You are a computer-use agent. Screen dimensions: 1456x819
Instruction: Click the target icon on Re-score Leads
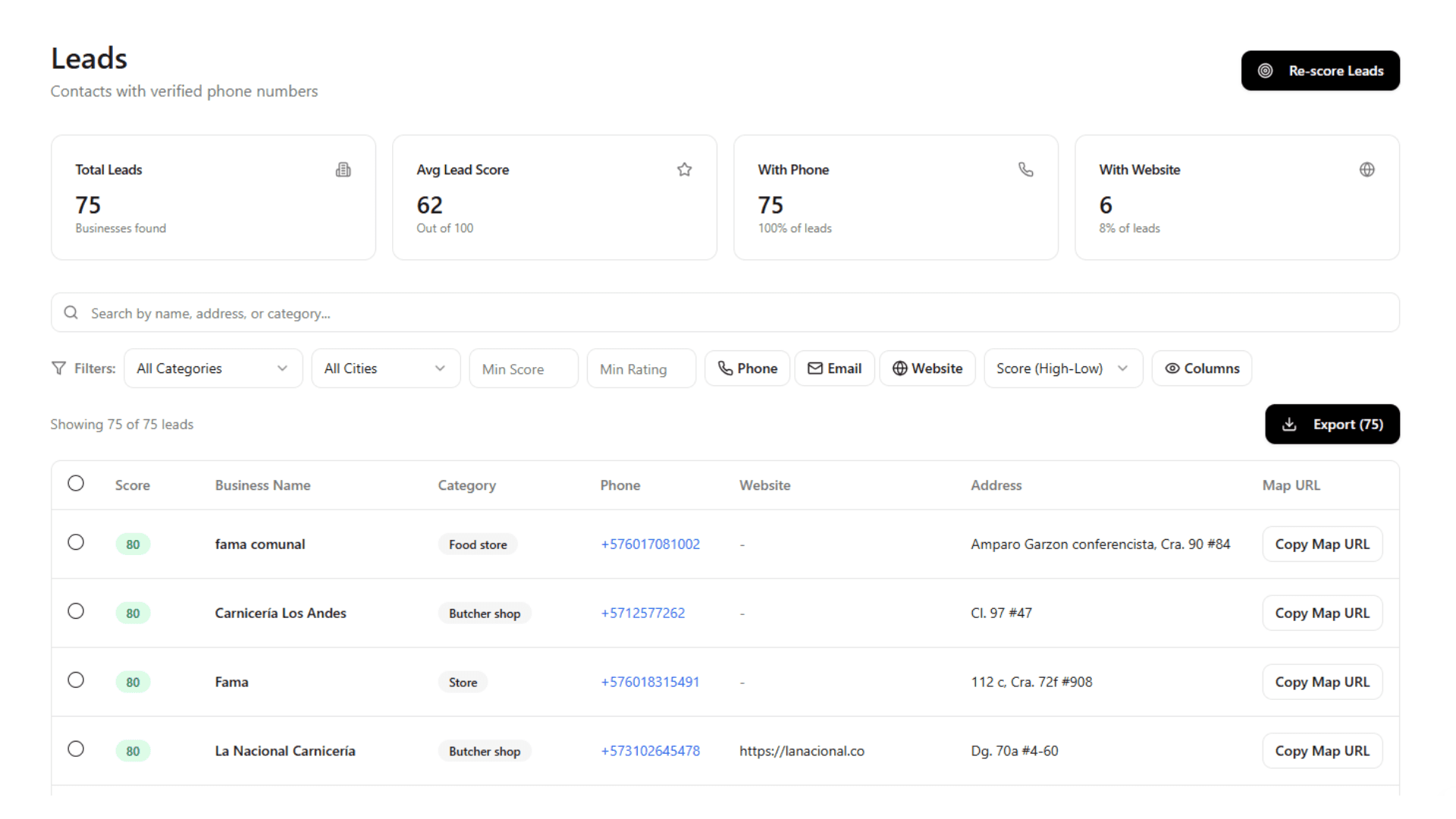[x=1266, y=71]
